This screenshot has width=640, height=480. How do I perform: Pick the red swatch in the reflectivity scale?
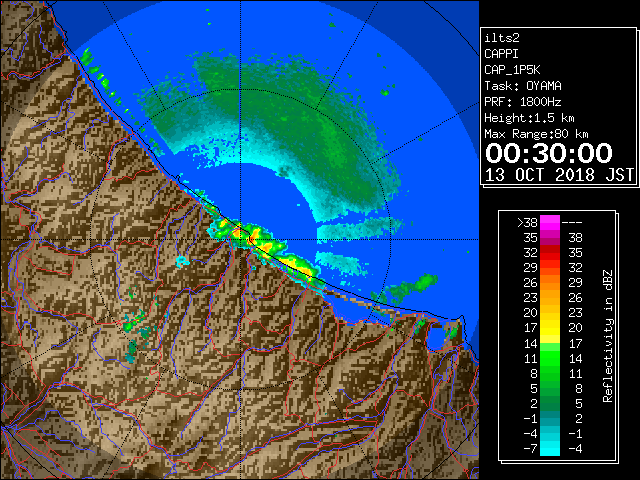550,253
